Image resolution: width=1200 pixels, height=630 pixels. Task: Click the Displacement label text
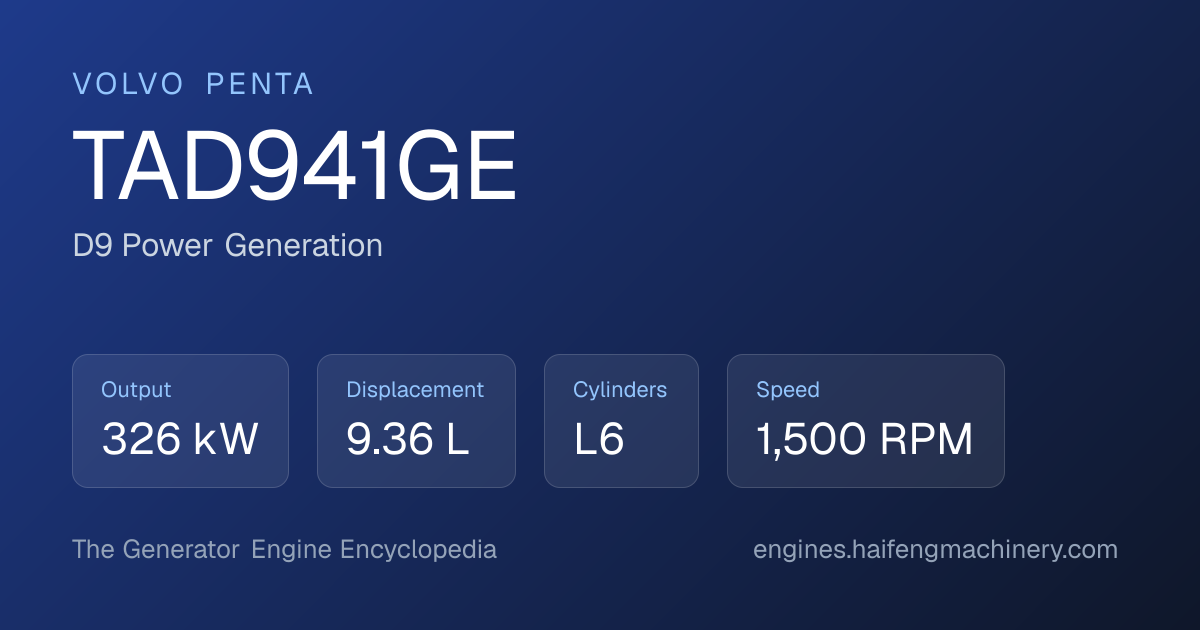point(415,390)
